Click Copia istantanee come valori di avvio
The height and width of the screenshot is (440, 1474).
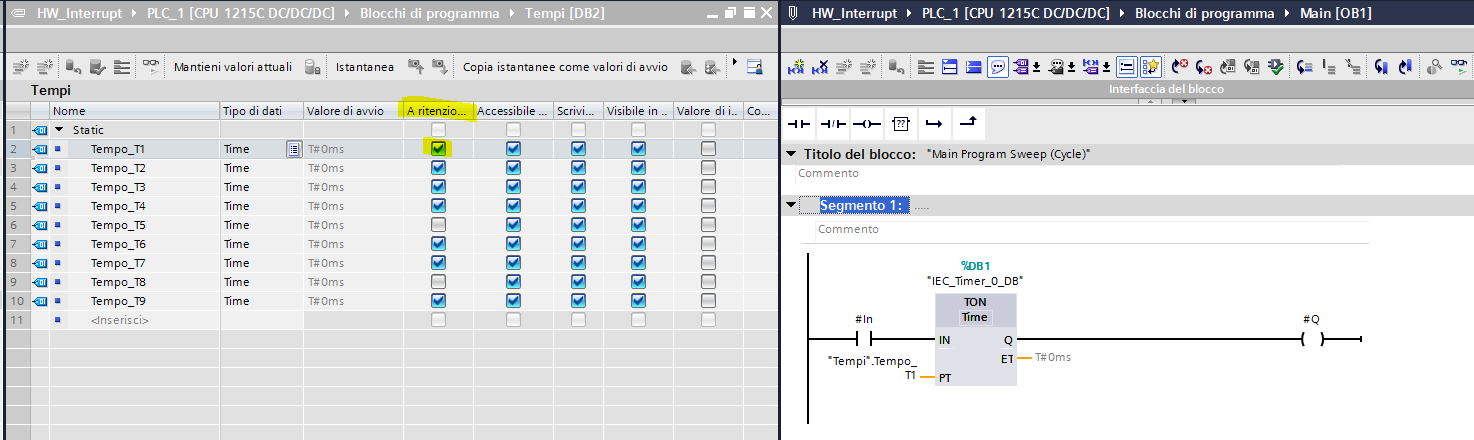click(564, 67)
